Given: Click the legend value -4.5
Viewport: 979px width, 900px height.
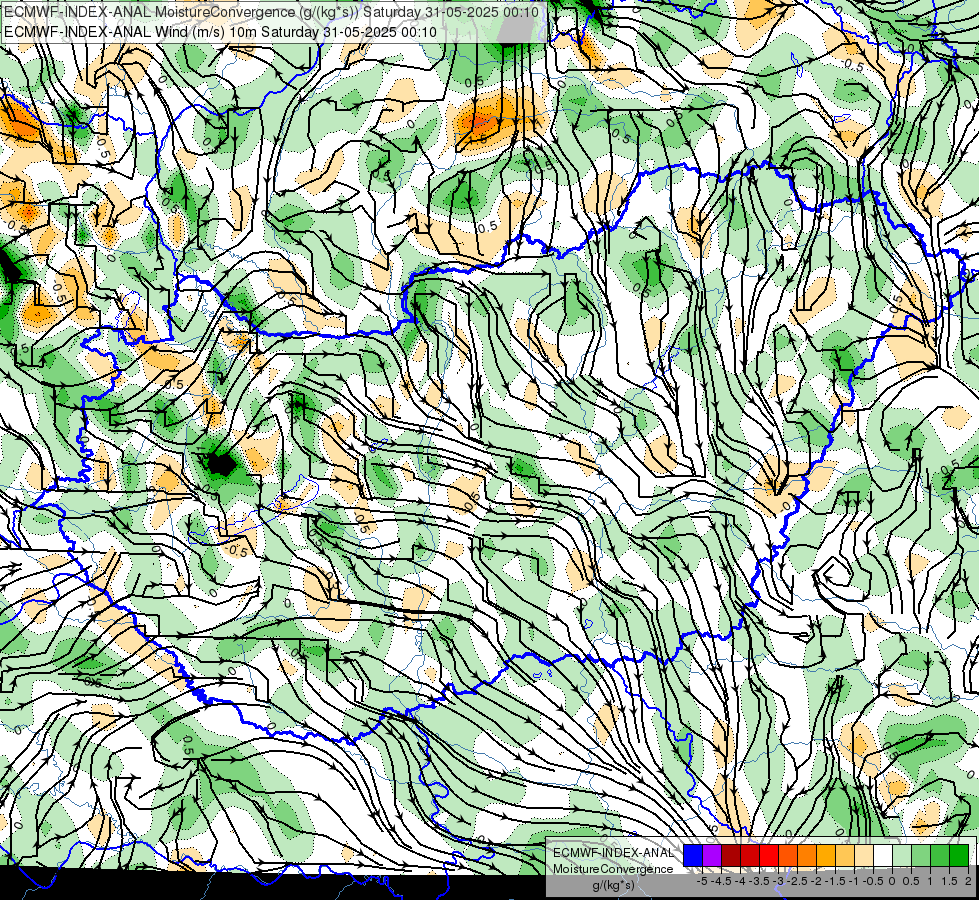Looking at the screenshot, I should click(x=722, y=881).
